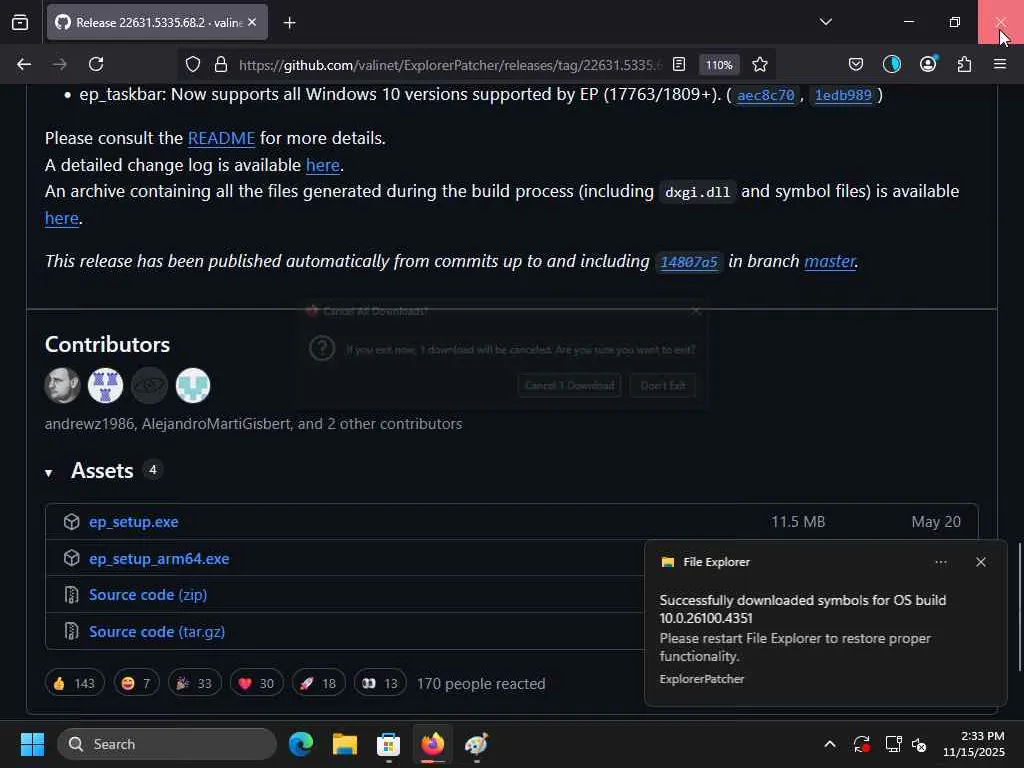Image resolution: width=1024 pixels, height=768 pixels.
Task: Switch to Firefox taskbar icon
Action: tap(432, 744)
